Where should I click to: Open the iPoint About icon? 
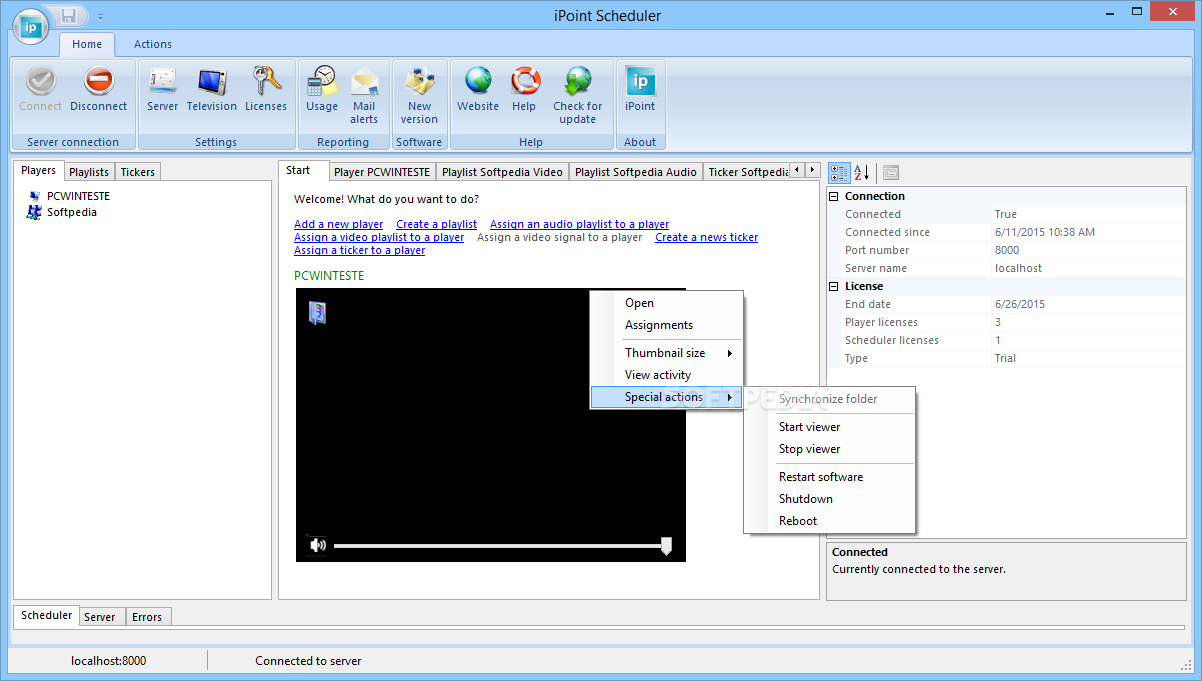tap(640, 81)
